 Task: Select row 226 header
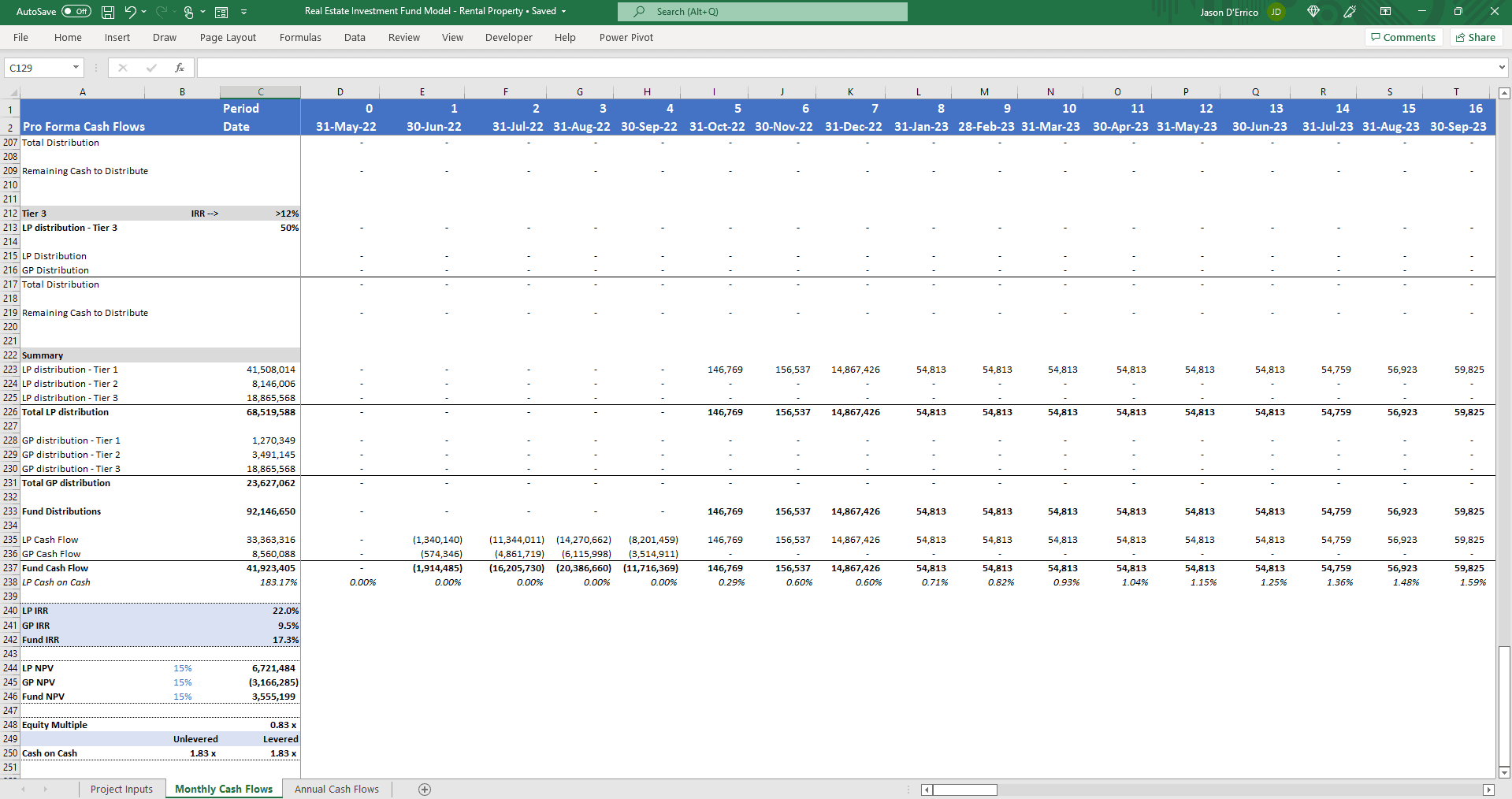tap(10, 412)
